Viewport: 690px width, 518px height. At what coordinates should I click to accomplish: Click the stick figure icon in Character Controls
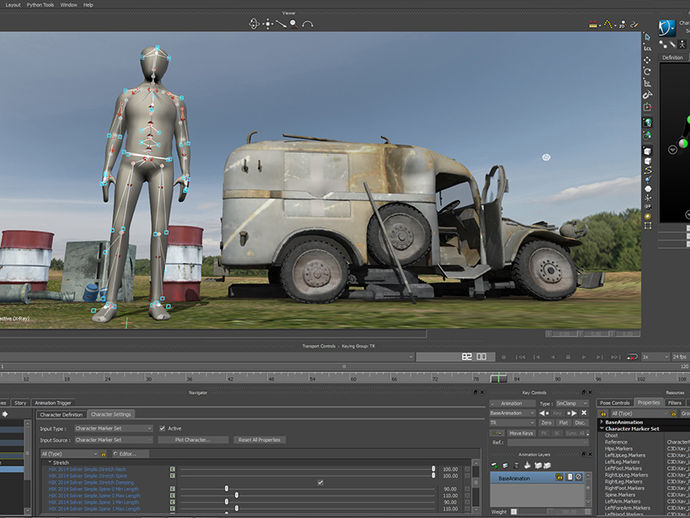pos(682,44)
